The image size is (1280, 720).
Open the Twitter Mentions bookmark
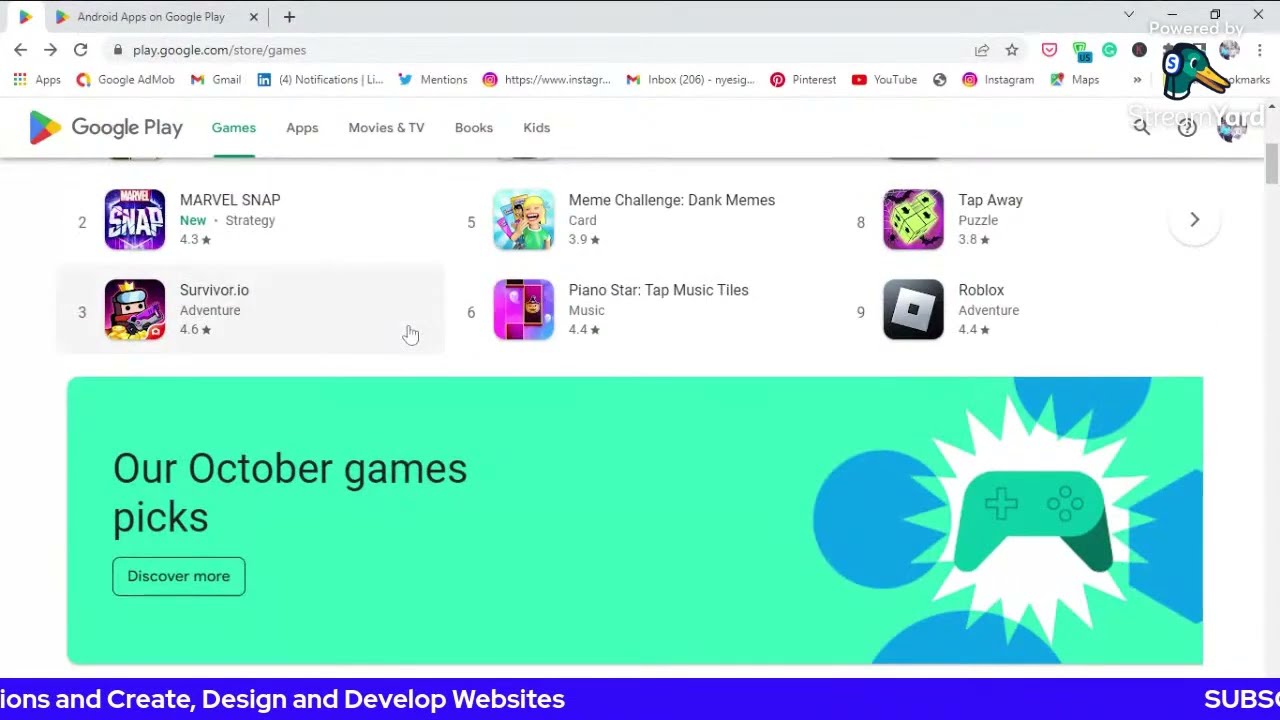click(x=432, y=80)
